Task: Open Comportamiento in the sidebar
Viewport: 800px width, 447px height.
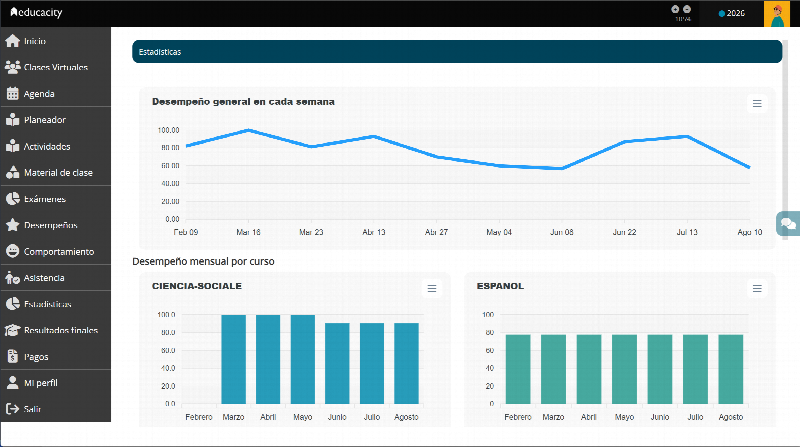Action: 56,251
